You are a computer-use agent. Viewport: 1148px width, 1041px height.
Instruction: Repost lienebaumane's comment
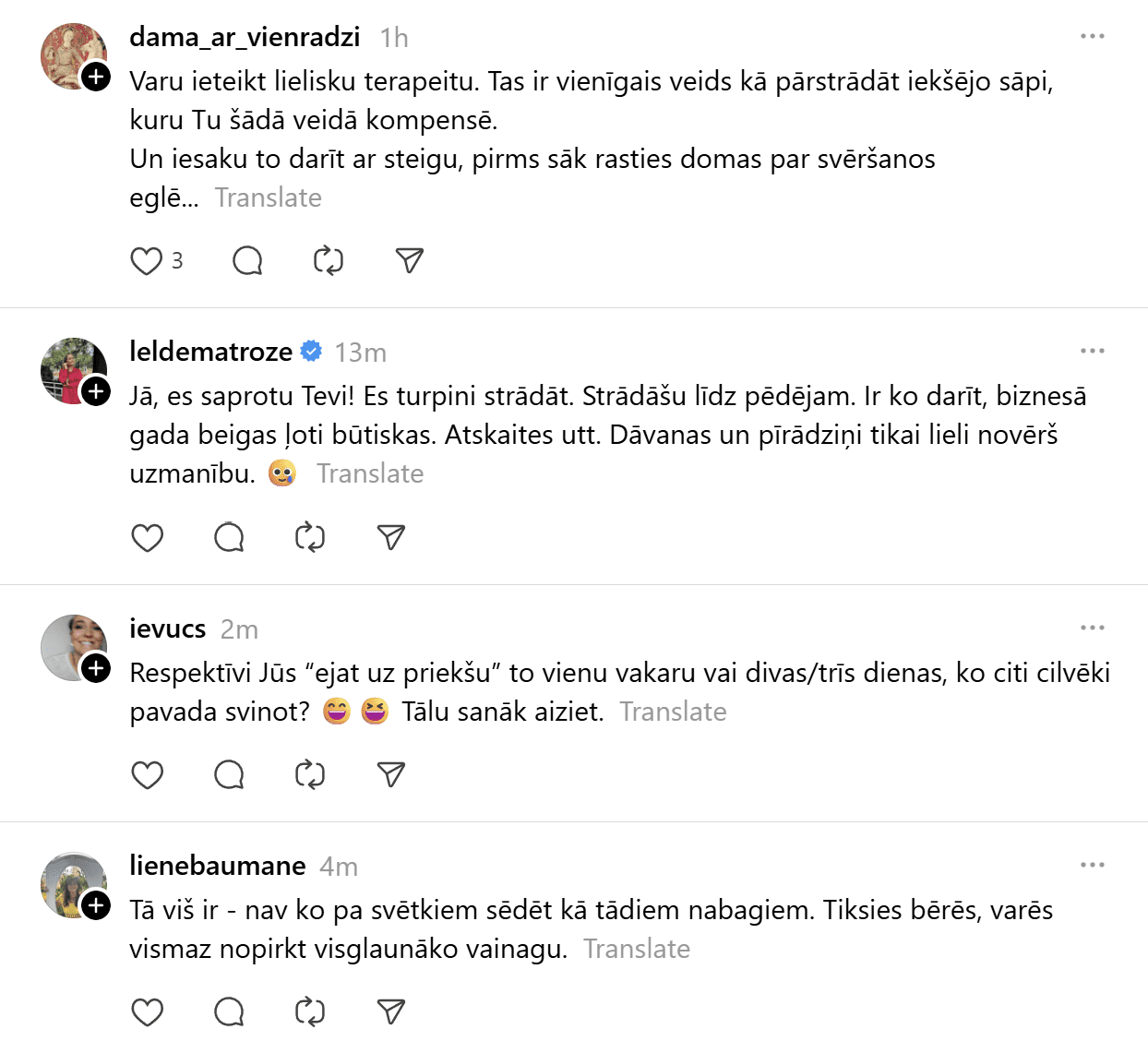click(310, 1011)
